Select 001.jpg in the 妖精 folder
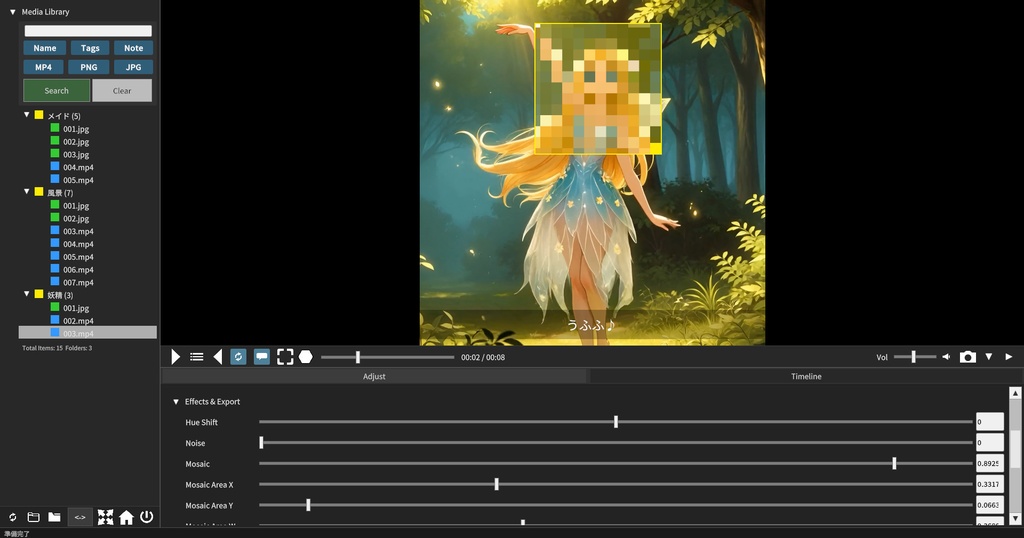Image resolution: width=1024 pixels, height=538 pixels. coord(76,308)
